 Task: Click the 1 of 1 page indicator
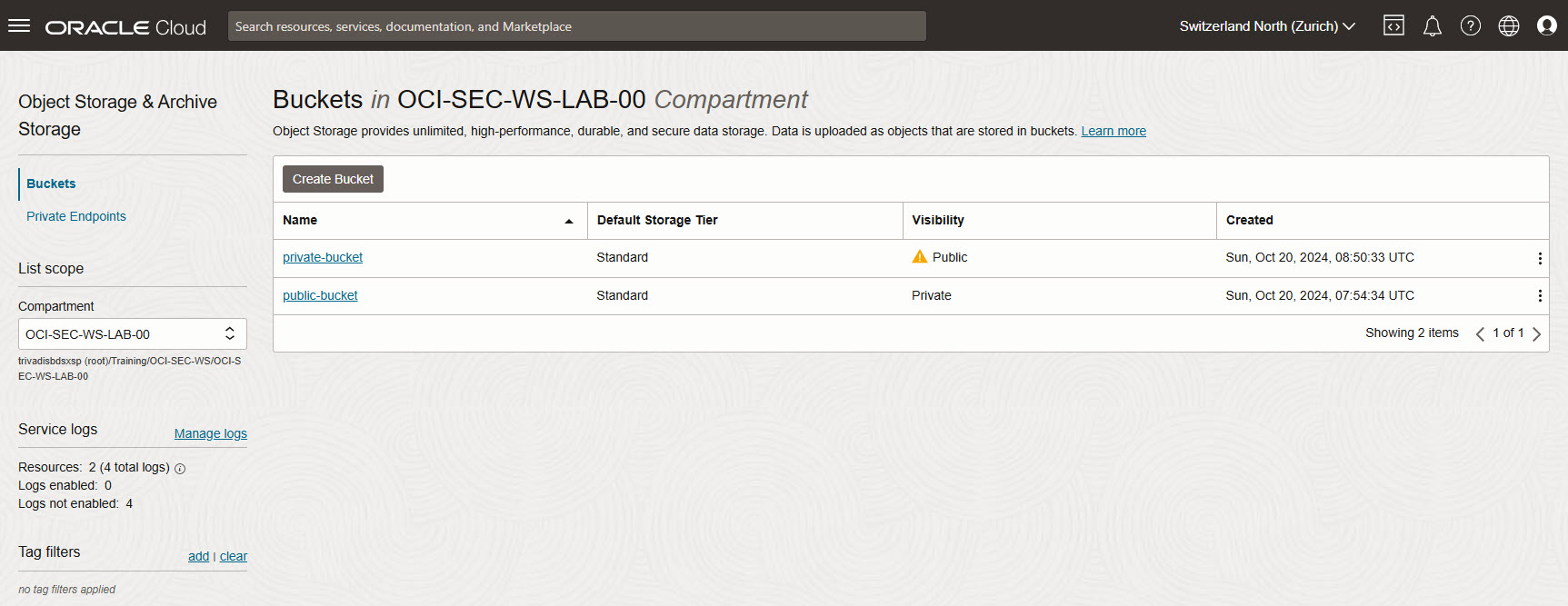coord(1508,333)
